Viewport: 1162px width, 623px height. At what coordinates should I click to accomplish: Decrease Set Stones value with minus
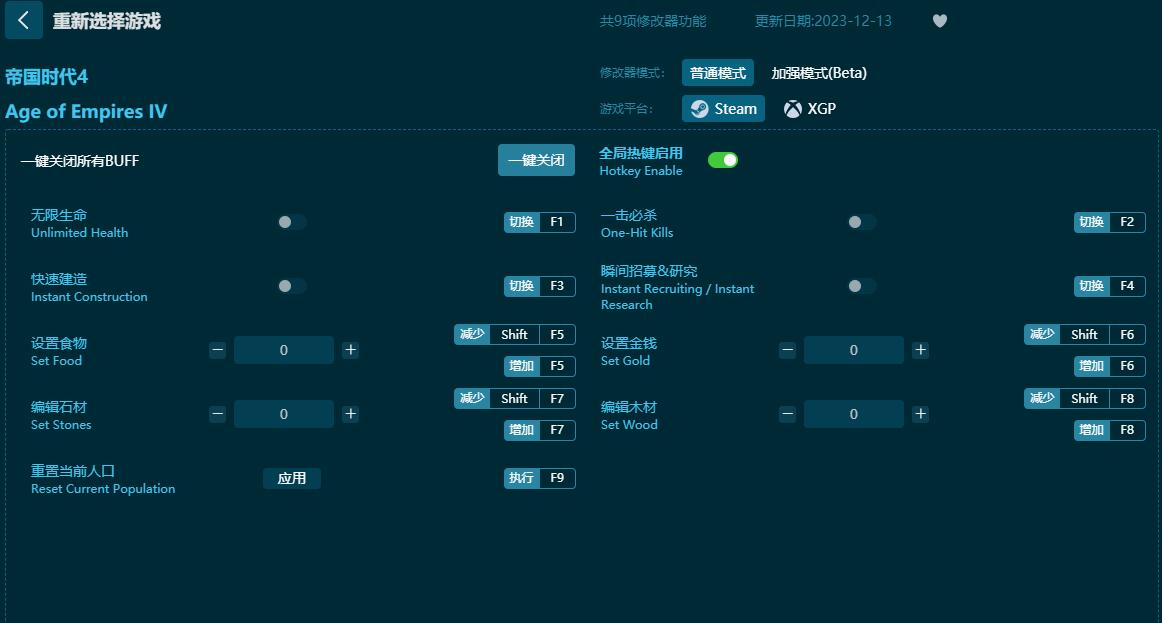pos(217,414)
